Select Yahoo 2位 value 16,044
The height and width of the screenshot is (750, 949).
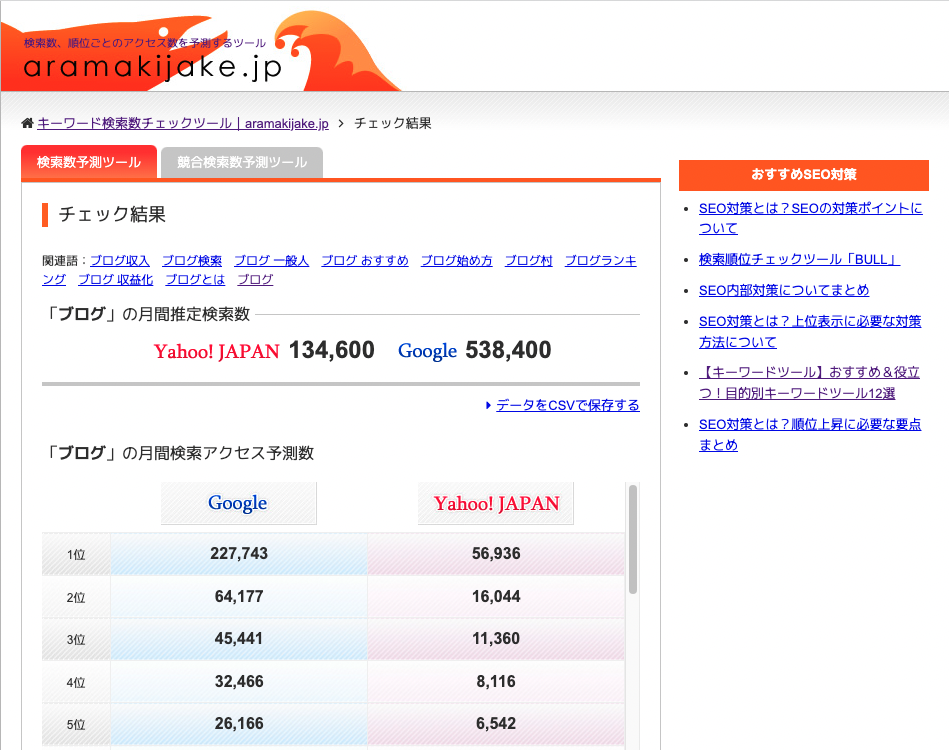(496, 596)
